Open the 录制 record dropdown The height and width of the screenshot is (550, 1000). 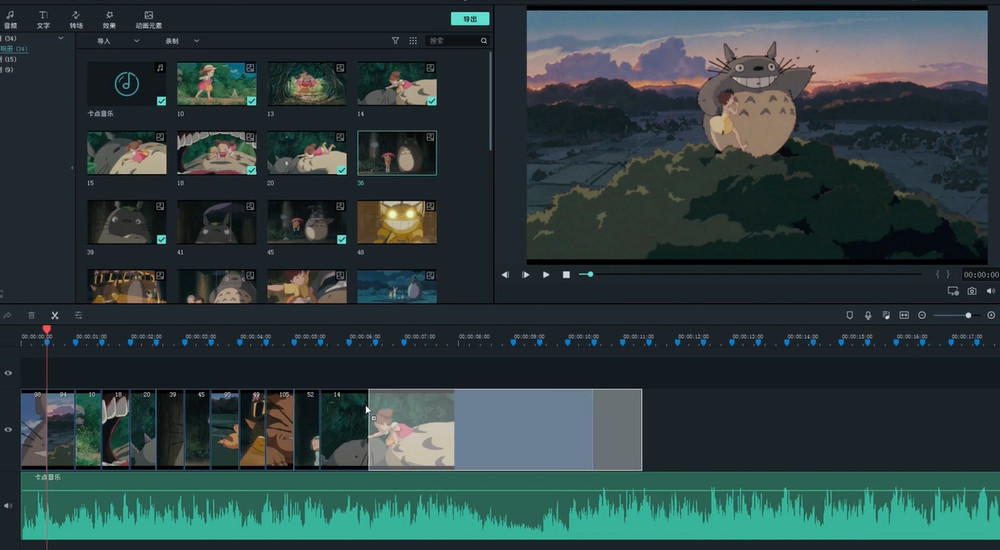(182, 41)
